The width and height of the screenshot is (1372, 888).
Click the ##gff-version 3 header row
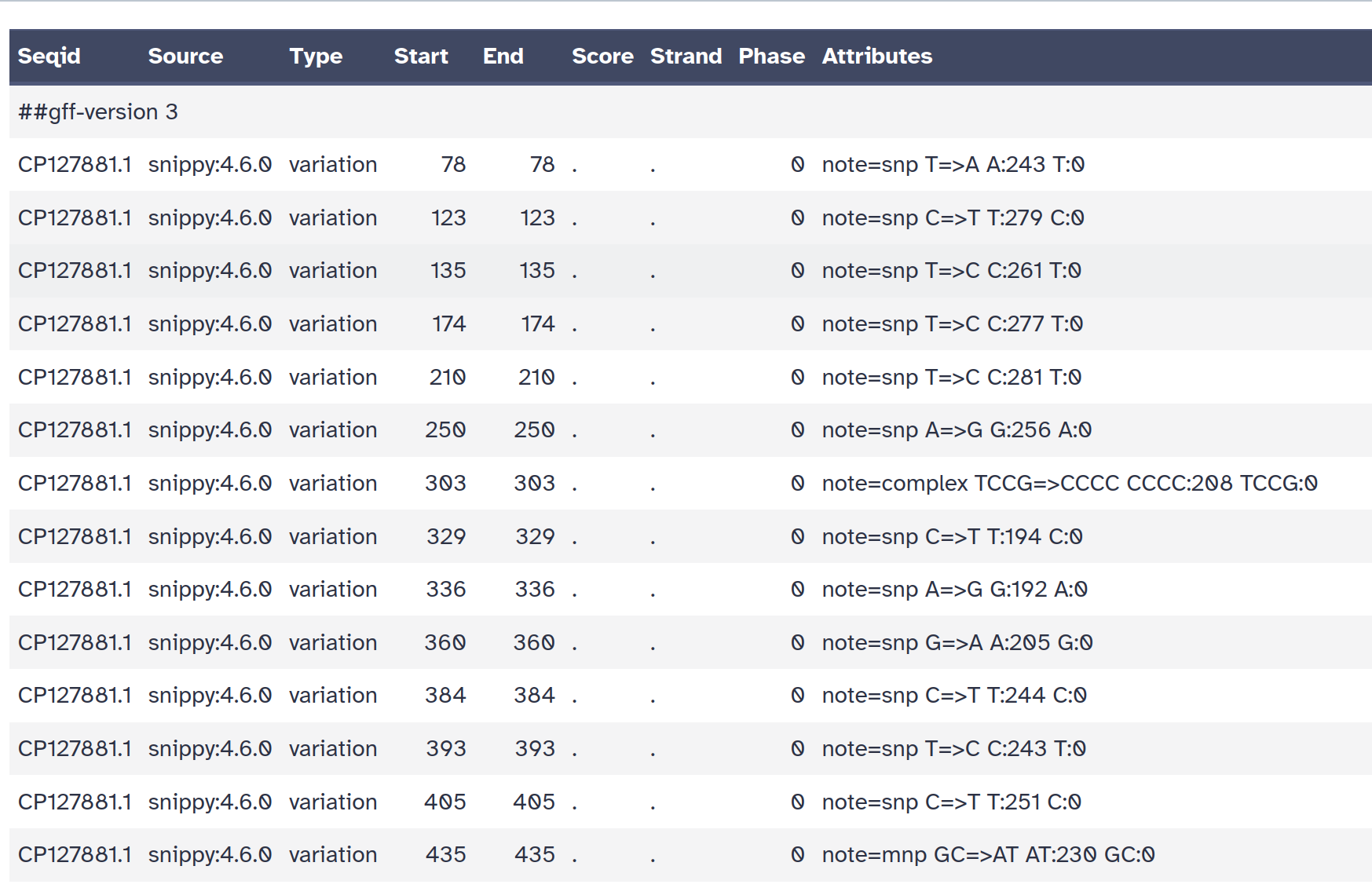tap(98, 112)
